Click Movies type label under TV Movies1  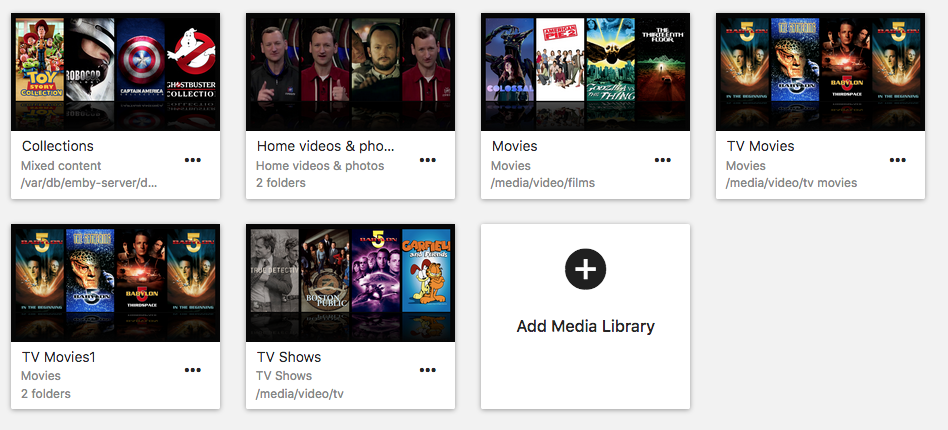(x=41, y=376)
